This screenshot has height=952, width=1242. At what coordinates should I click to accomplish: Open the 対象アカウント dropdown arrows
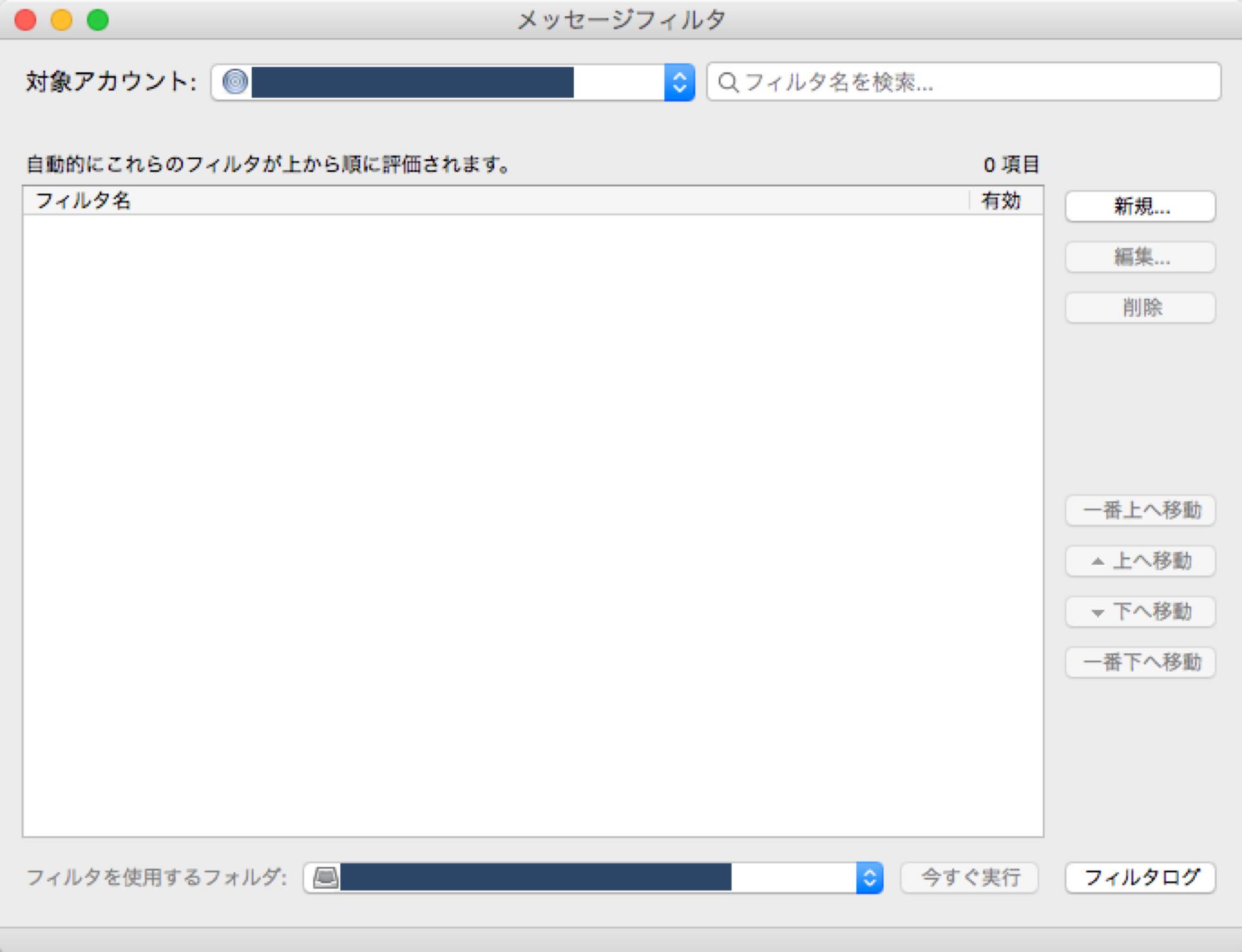(679, 82)
